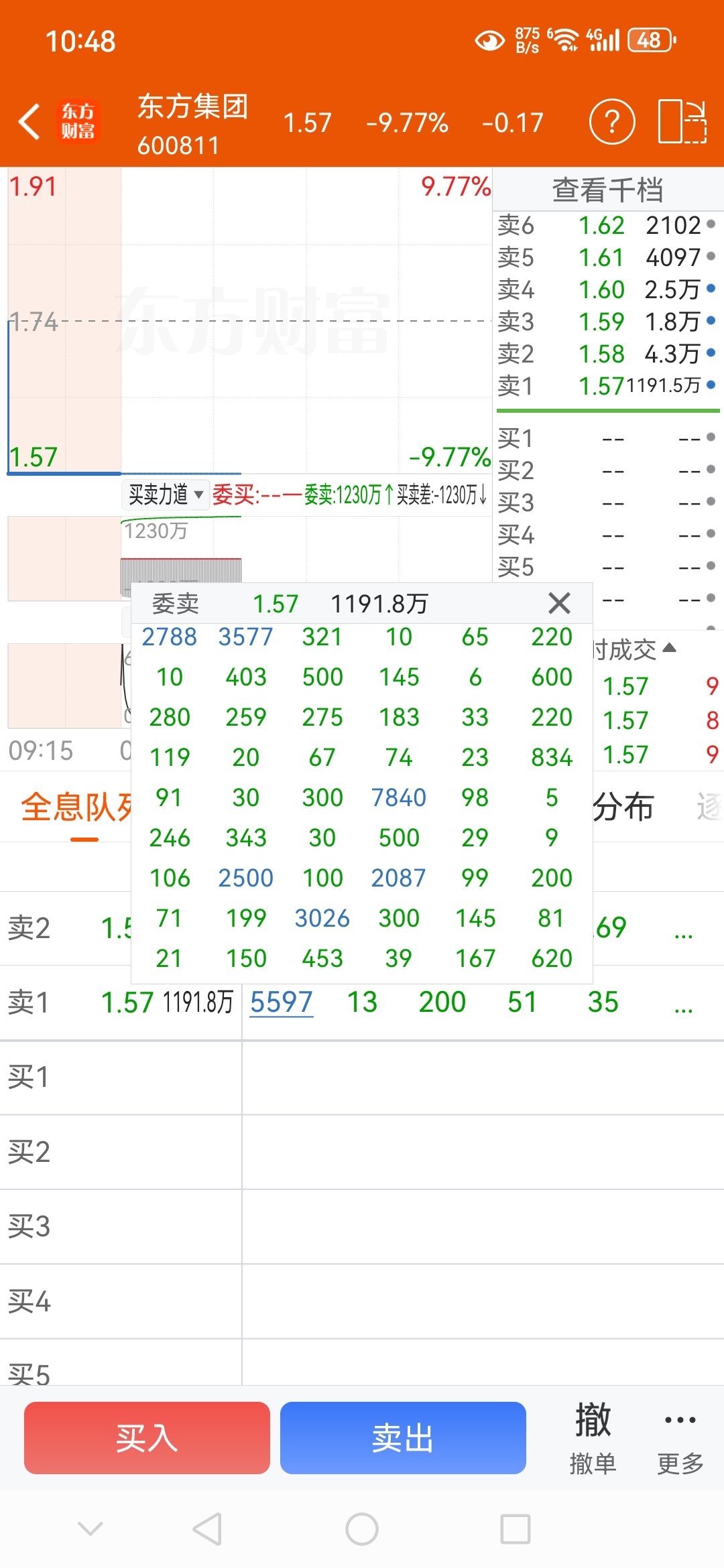Switch to the 分布 tab
Screen dimensions: 724x1568
tap(623, 807)
